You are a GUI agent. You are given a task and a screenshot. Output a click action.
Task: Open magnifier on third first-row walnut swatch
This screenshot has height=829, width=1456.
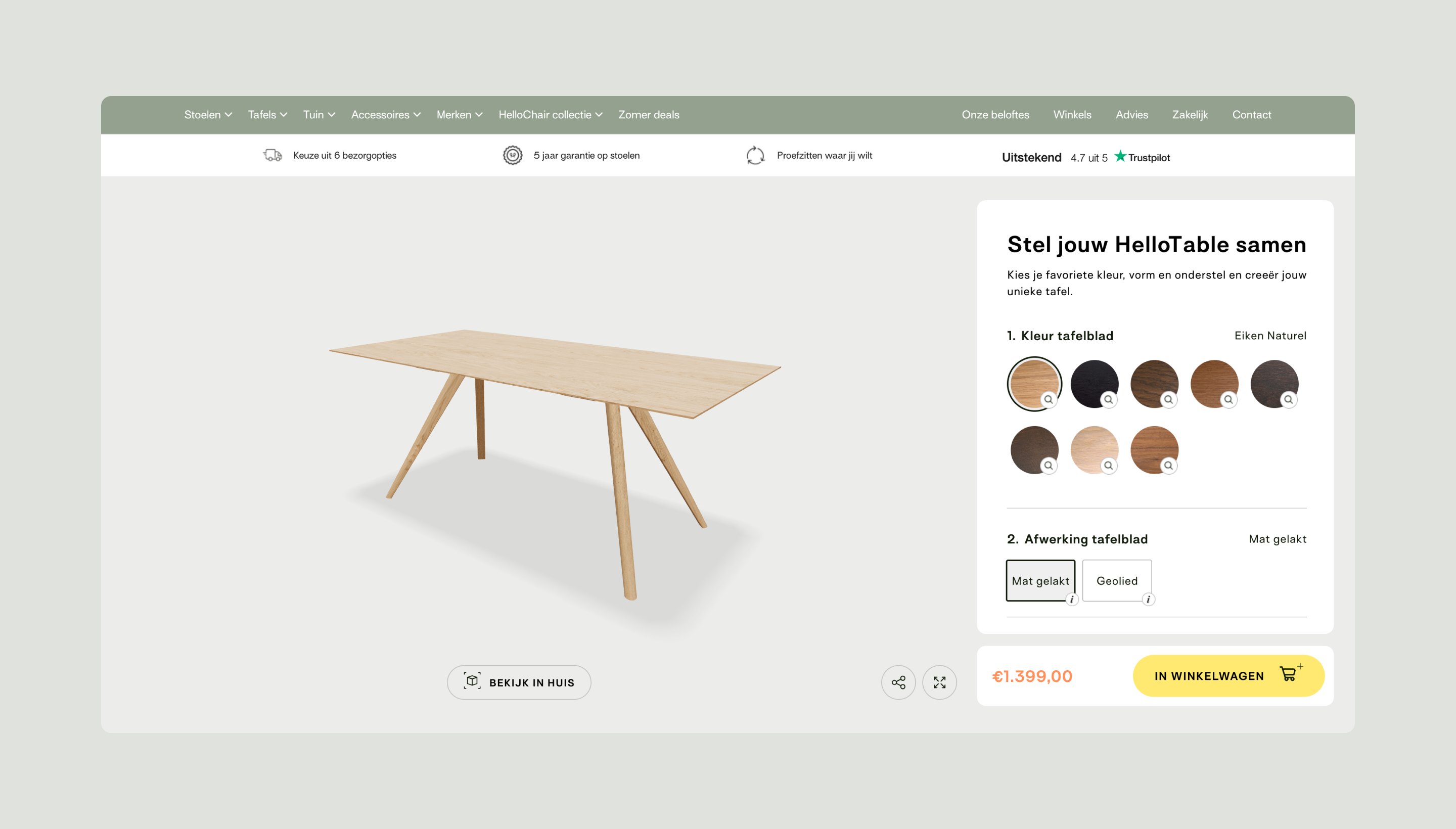click(x=1168, y=399)
